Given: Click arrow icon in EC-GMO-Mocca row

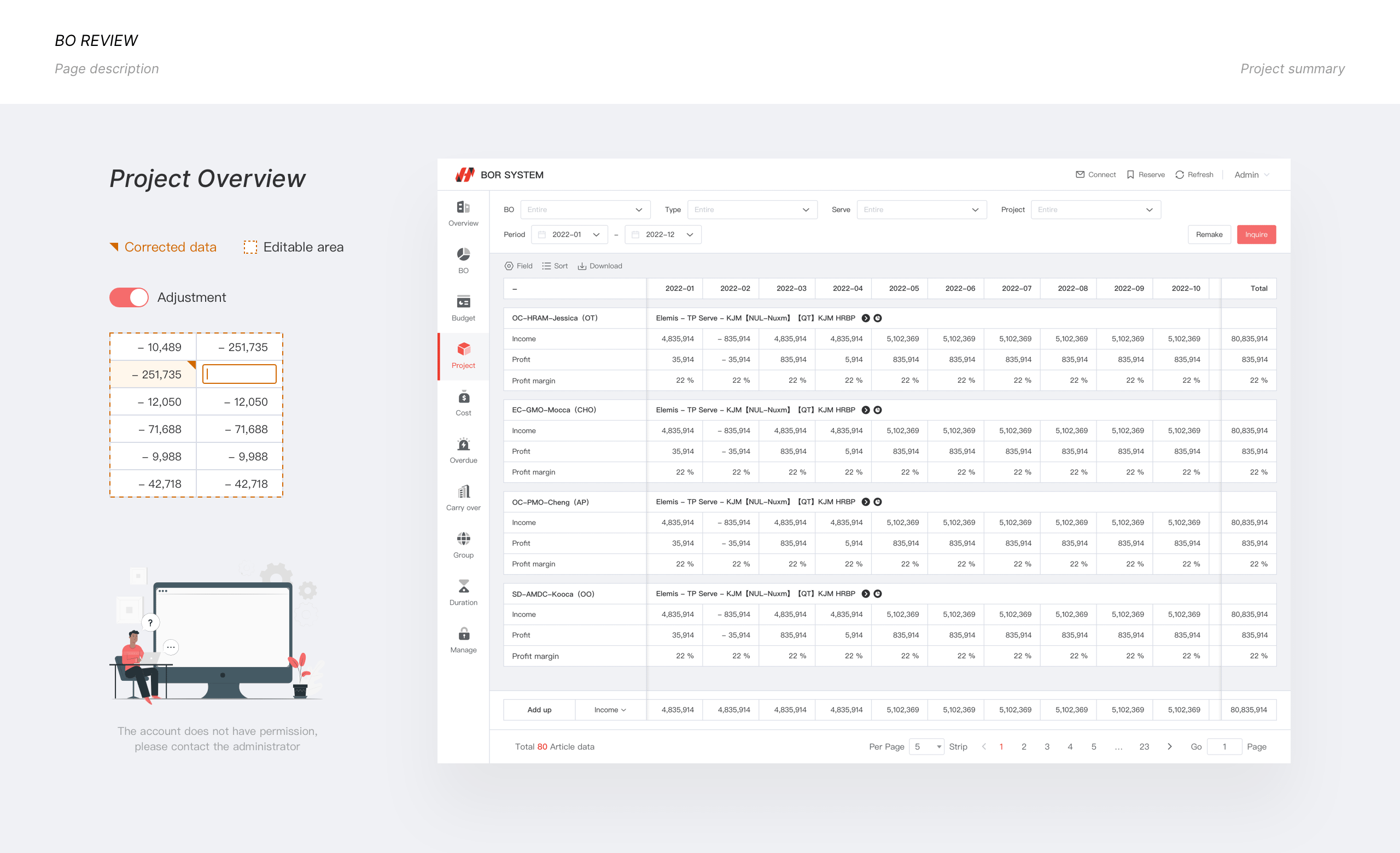Looking at the screenshot, I should pos(865,410).
